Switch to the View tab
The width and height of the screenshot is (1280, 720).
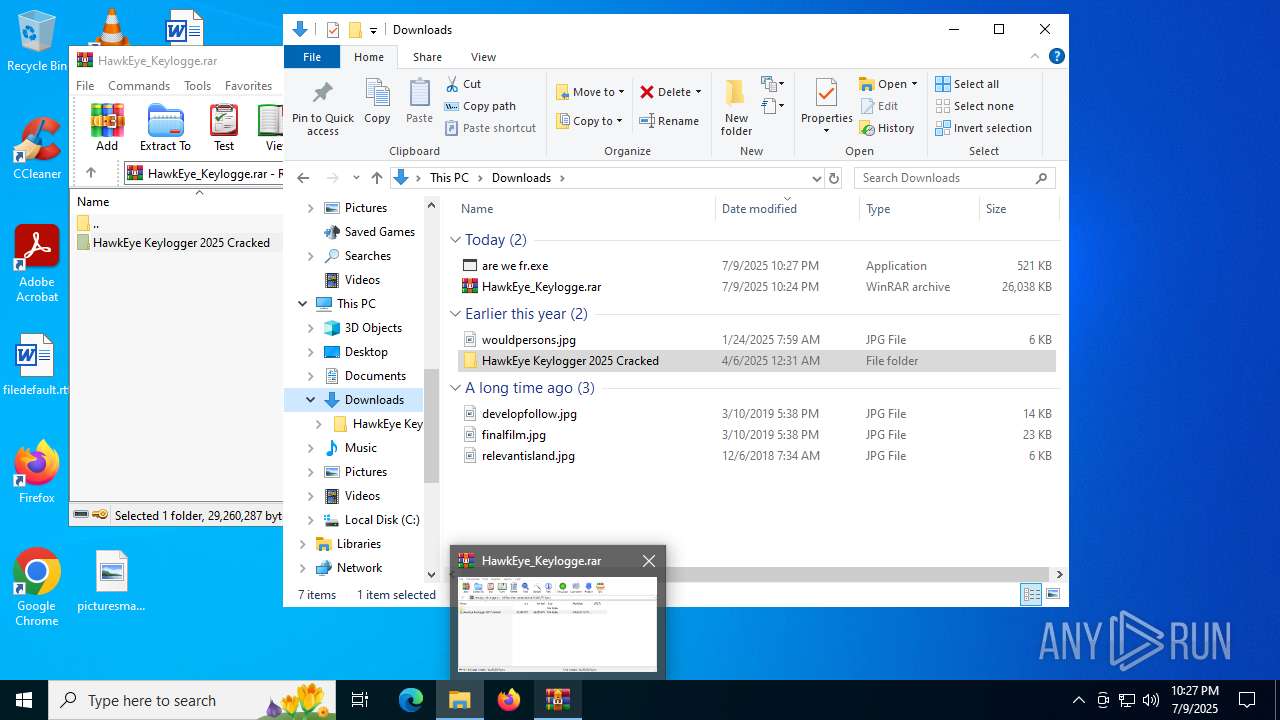click(483, 57)
